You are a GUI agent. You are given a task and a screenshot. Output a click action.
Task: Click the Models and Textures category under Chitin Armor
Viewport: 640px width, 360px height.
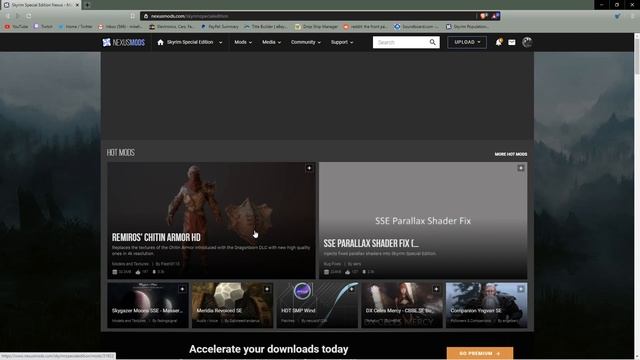pos(130,264)
